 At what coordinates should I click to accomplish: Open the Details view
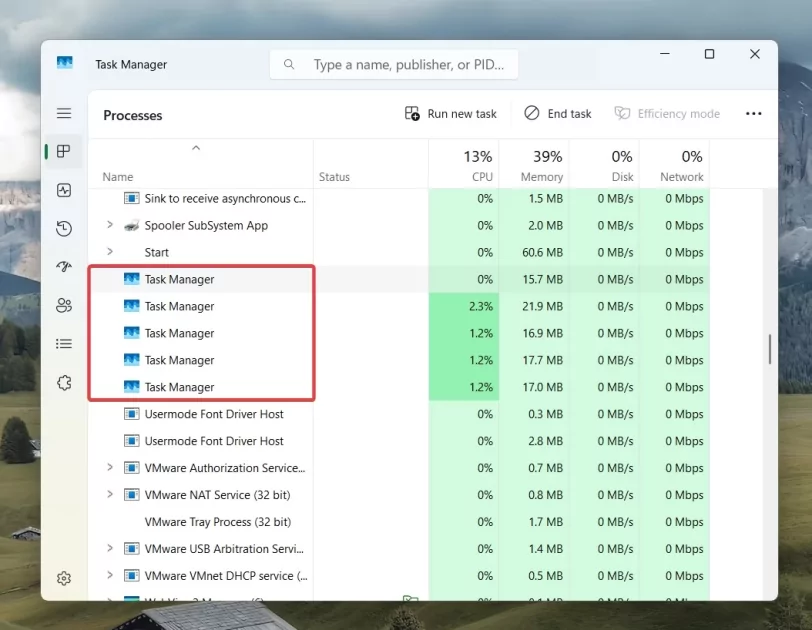tap(64, 343)
